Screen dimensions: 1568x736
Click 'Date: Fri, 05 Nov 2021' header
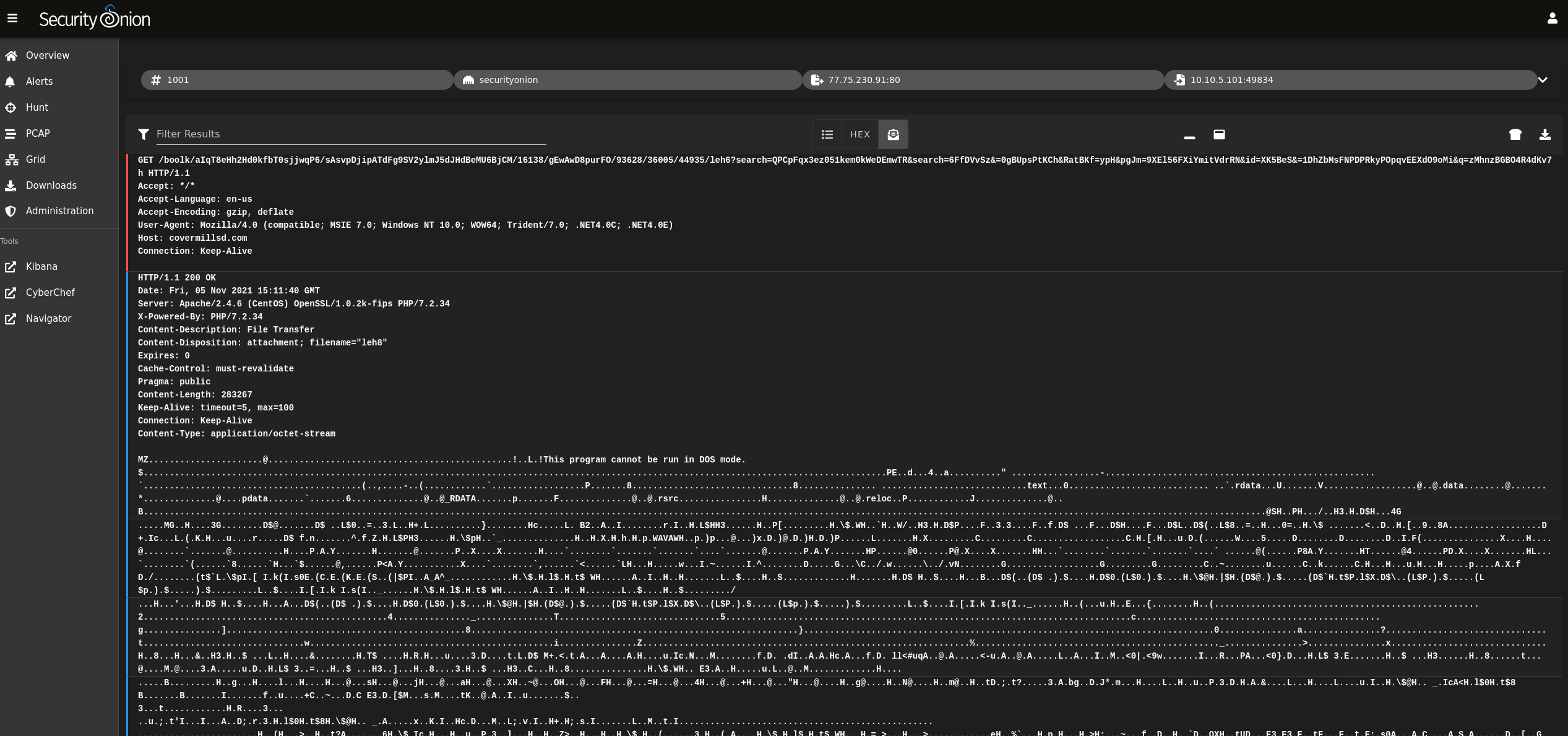point(229,291)
